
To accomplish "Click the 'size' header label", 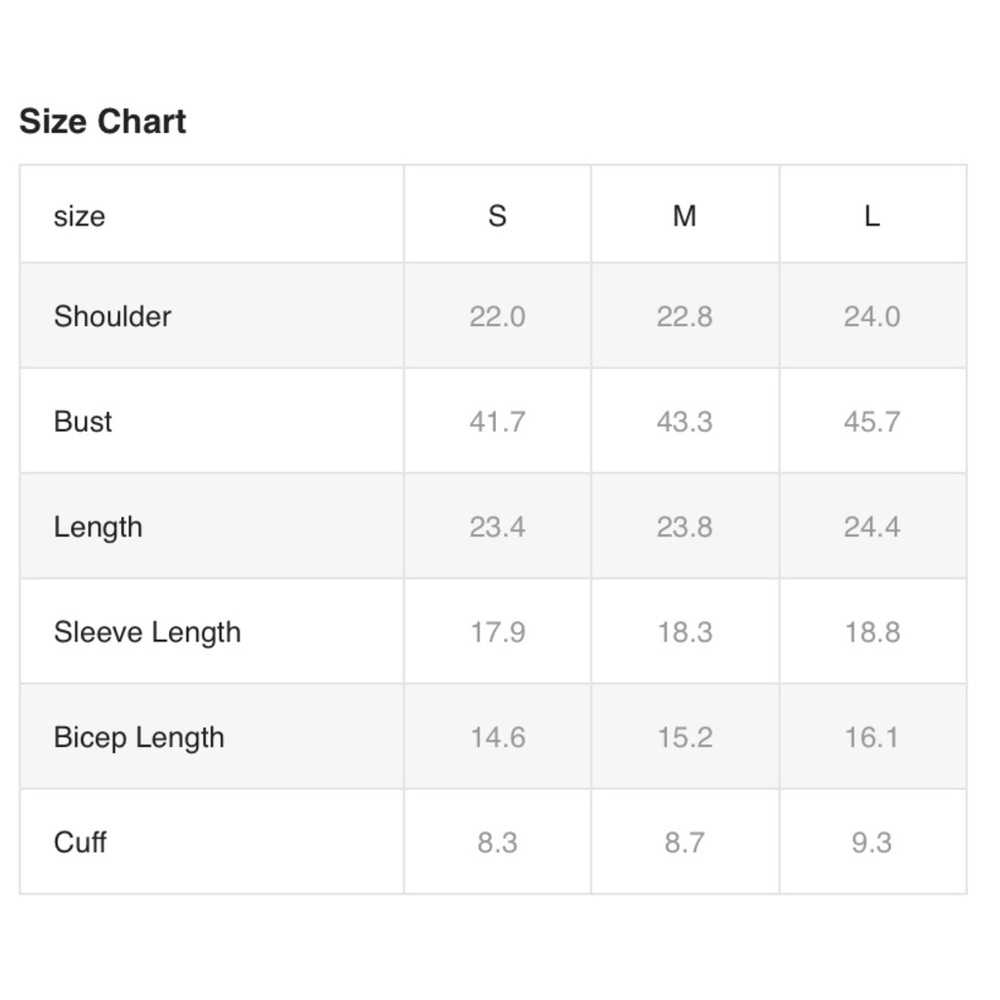I will [x=79, y=217].
